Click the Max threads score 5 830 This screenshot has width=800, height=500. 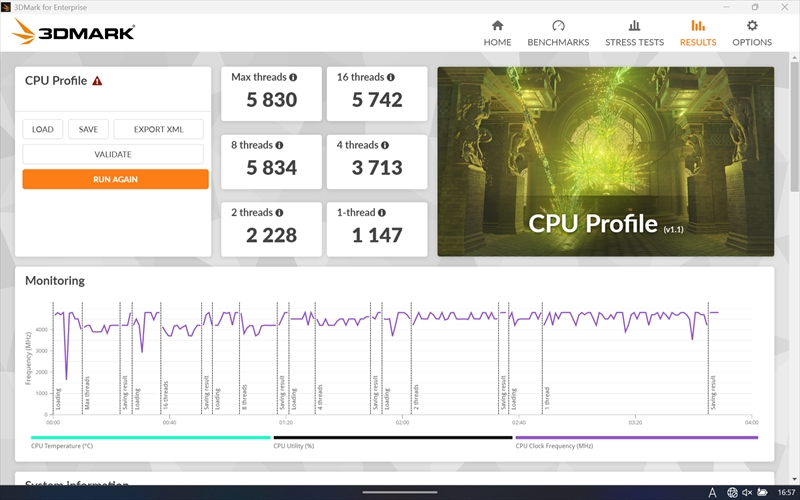(271, 99)
